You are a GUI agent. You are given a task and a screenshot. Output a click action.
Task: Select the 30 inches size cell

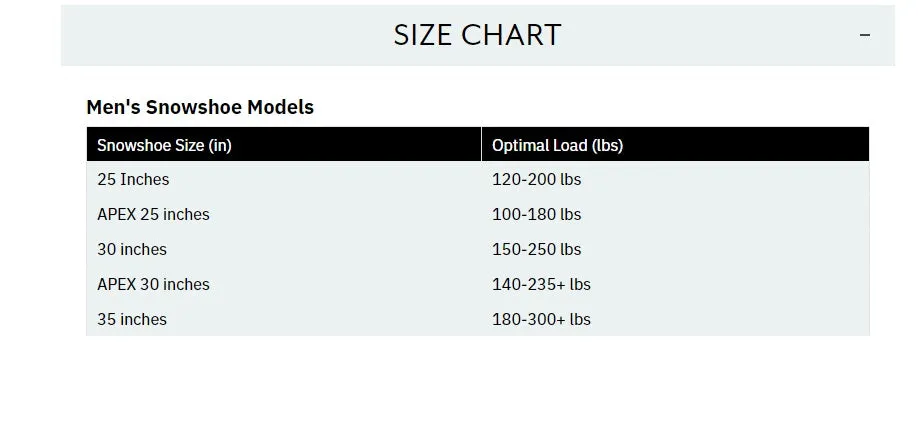click(132, 250)
